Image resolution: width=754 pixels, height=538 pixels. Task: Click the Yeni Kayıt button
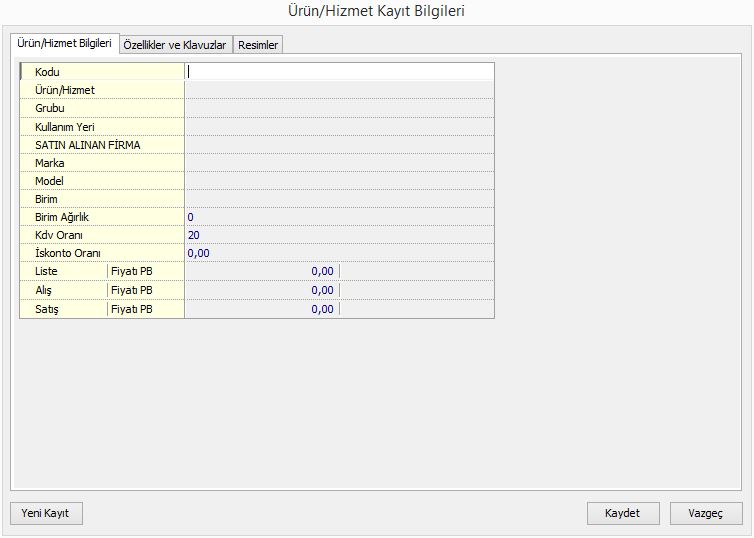46,513
